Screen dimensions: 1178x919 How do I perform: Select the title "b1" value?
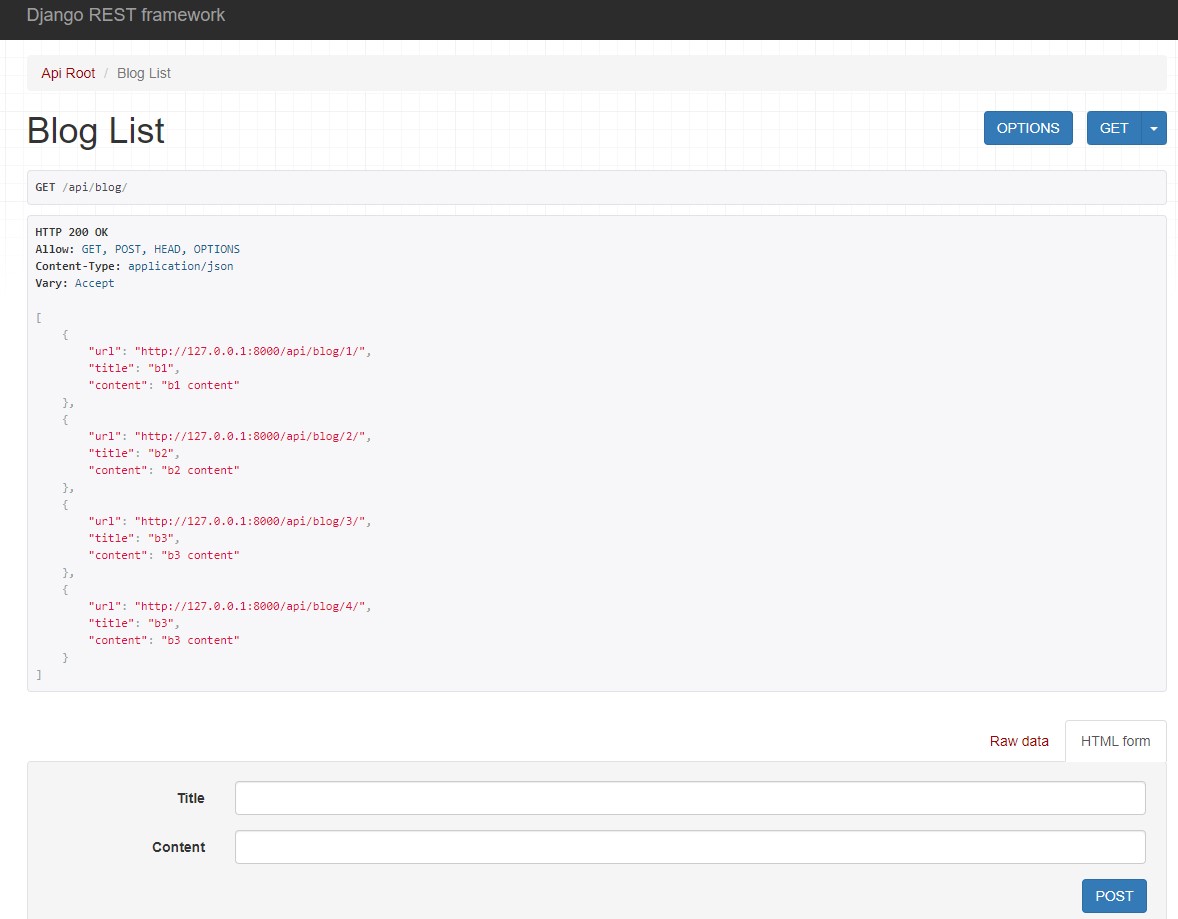point(161,368)
